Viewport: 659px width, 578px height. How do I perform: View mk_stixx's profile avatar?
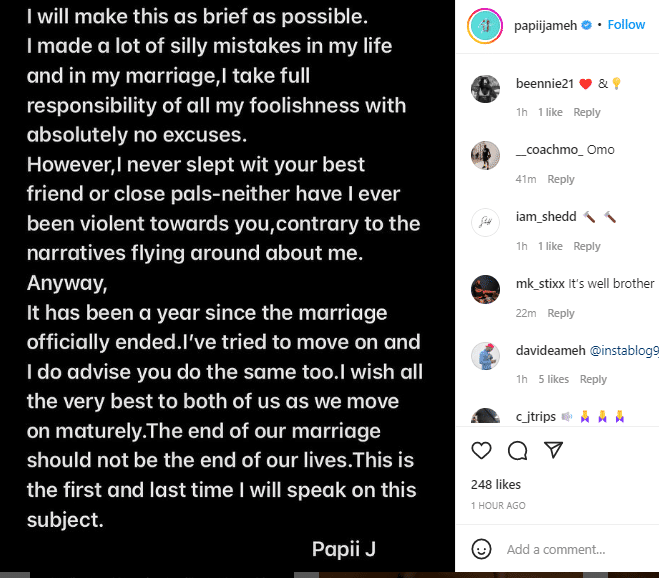click(485, 289)
